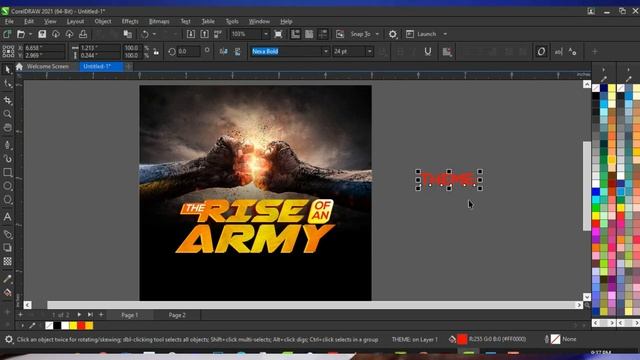Click the Rise of an Army poster image
The width and height of the screenshot is (640, 360).
(x=256, y=193)
